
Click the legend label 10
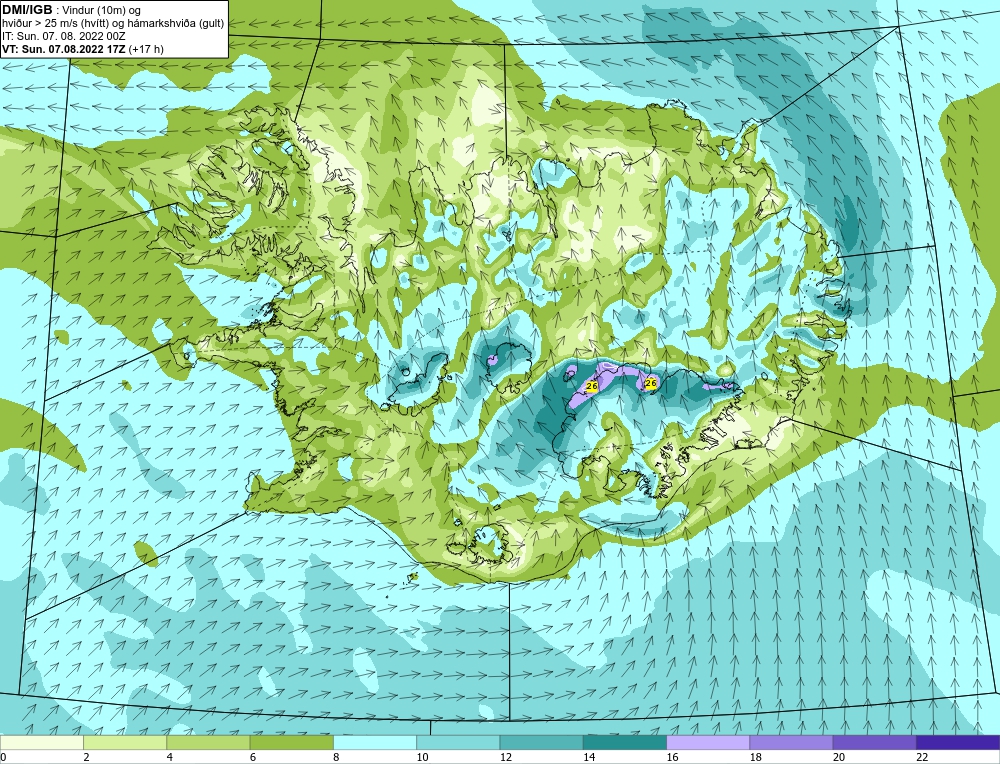(422, 757)
